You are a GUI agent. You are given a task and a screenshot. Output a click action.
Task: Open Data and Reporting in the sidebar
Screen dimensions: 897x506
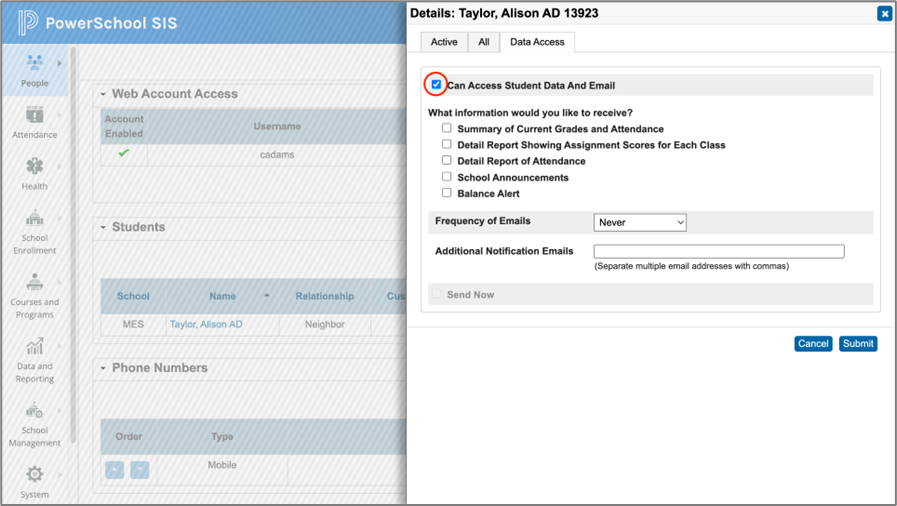(x=34, y=360)
